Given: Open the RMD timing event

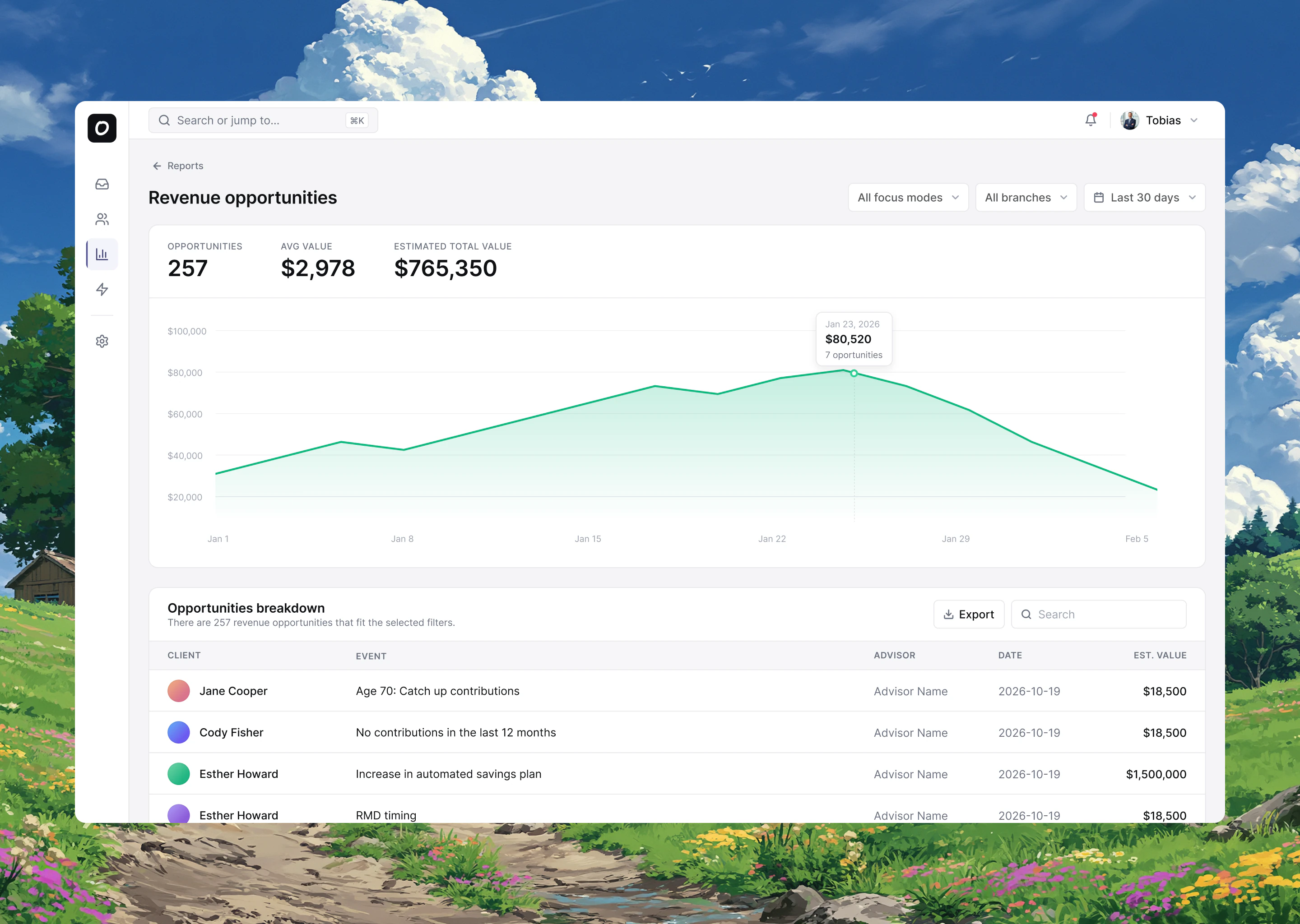Looking at the screenshot, I should pos(386,815).
